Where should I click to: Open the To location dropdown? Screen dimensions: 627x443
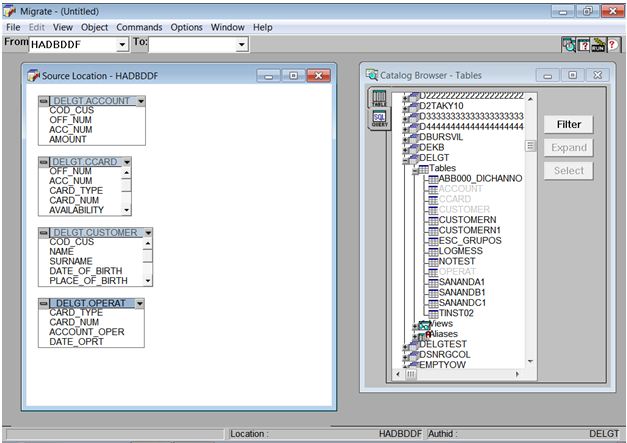pos(242,44)
